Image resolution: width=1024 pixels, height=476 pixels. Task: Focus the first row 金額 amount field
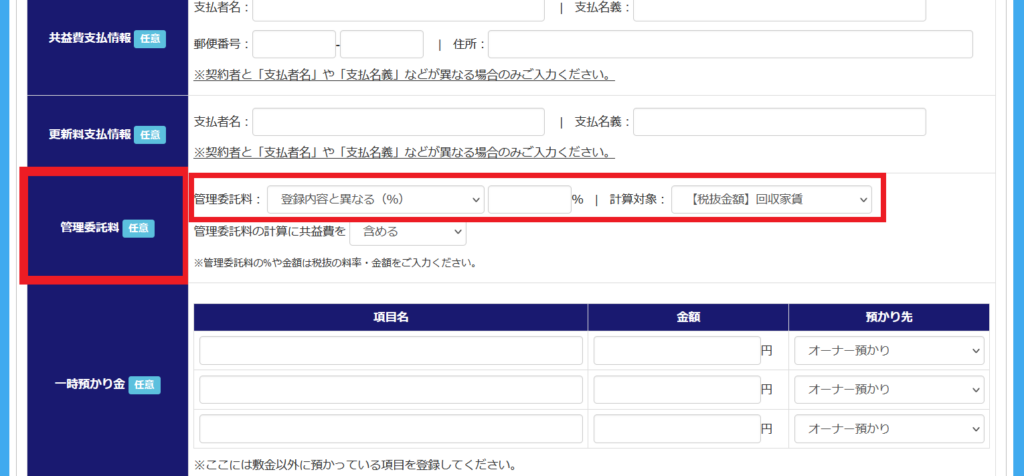pyautogui.click(x=676, y=351)
